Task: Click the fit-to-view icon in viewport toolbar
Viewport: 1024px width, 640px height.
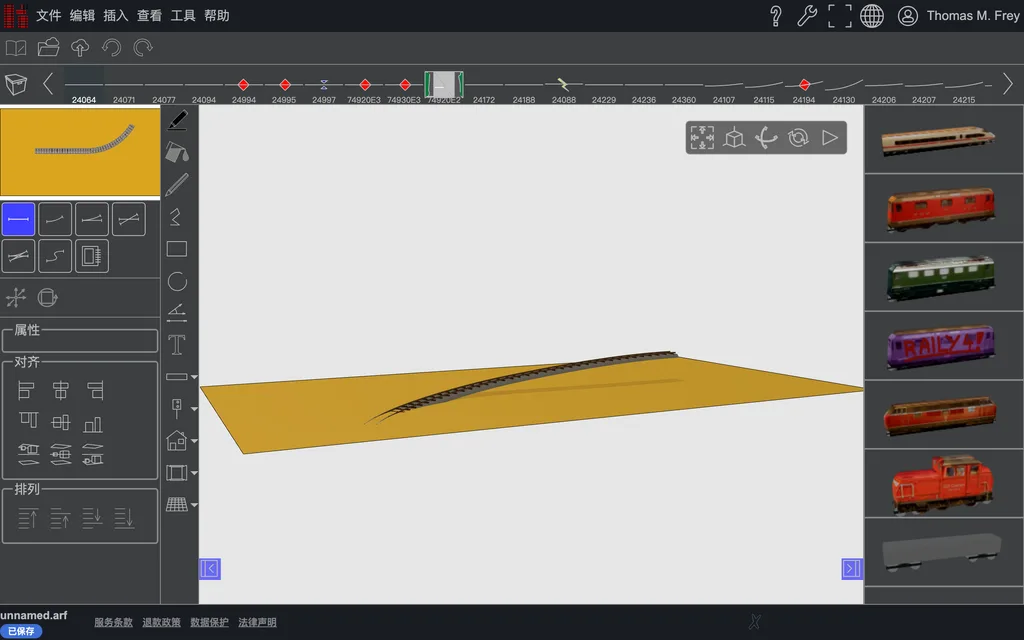Action: [x=702, y=138]
